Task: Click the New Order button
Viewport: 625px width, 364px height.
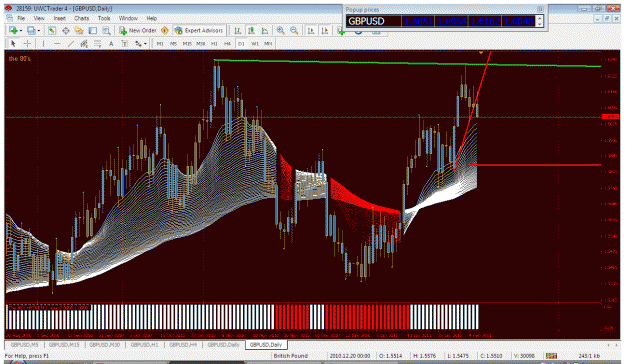Action: pos(138,30)
